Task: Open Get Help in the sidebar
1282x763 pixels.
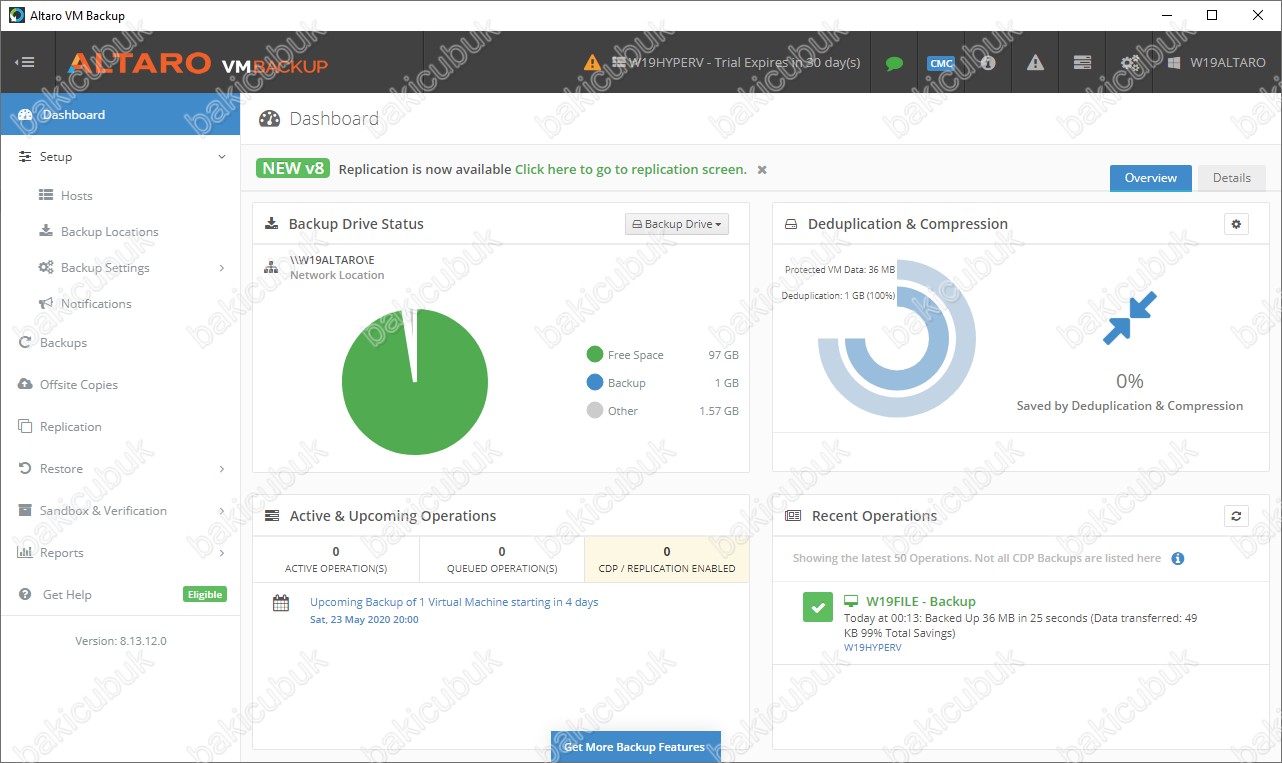Action: point(67,595)
